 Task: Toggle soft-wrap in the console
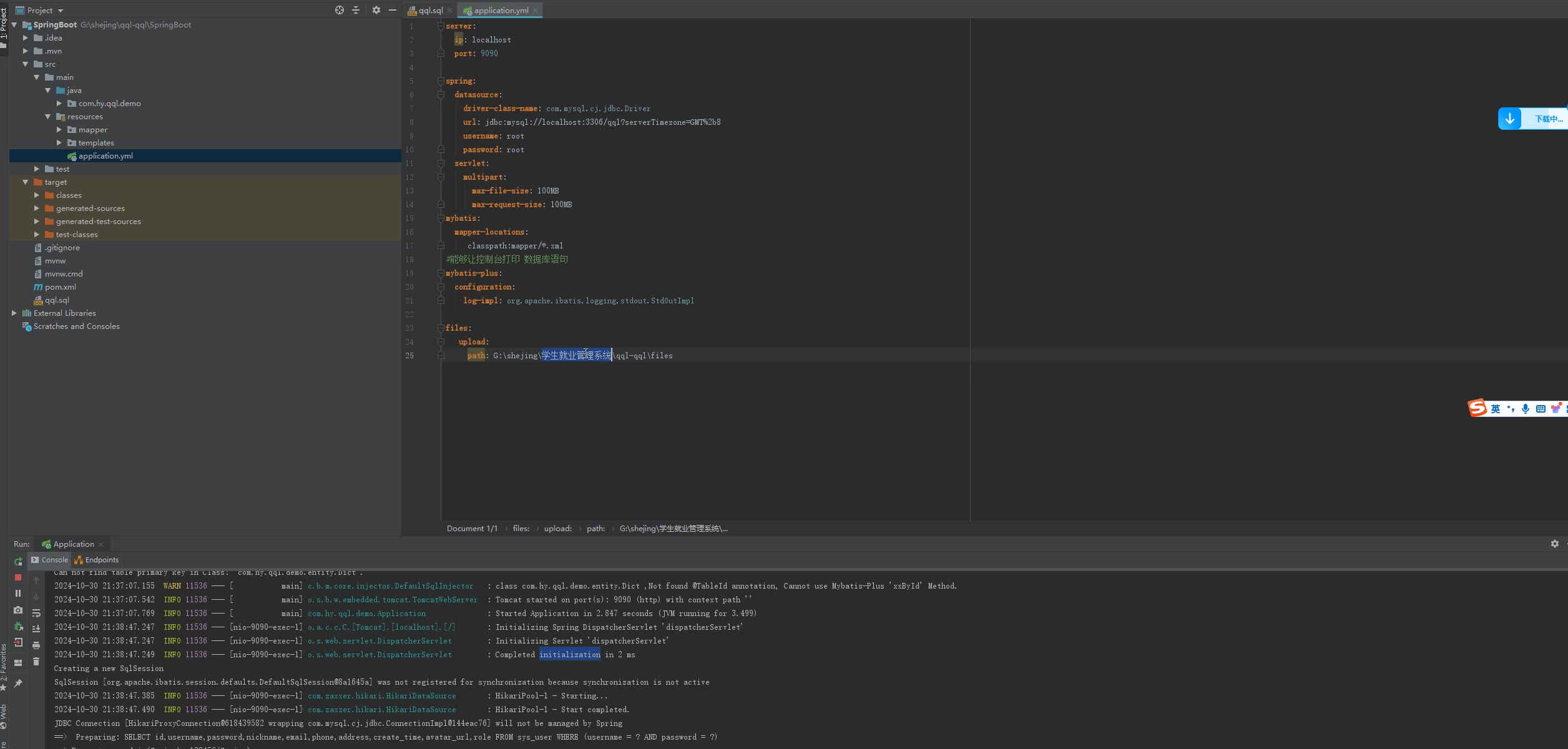[x=36, y=613]
